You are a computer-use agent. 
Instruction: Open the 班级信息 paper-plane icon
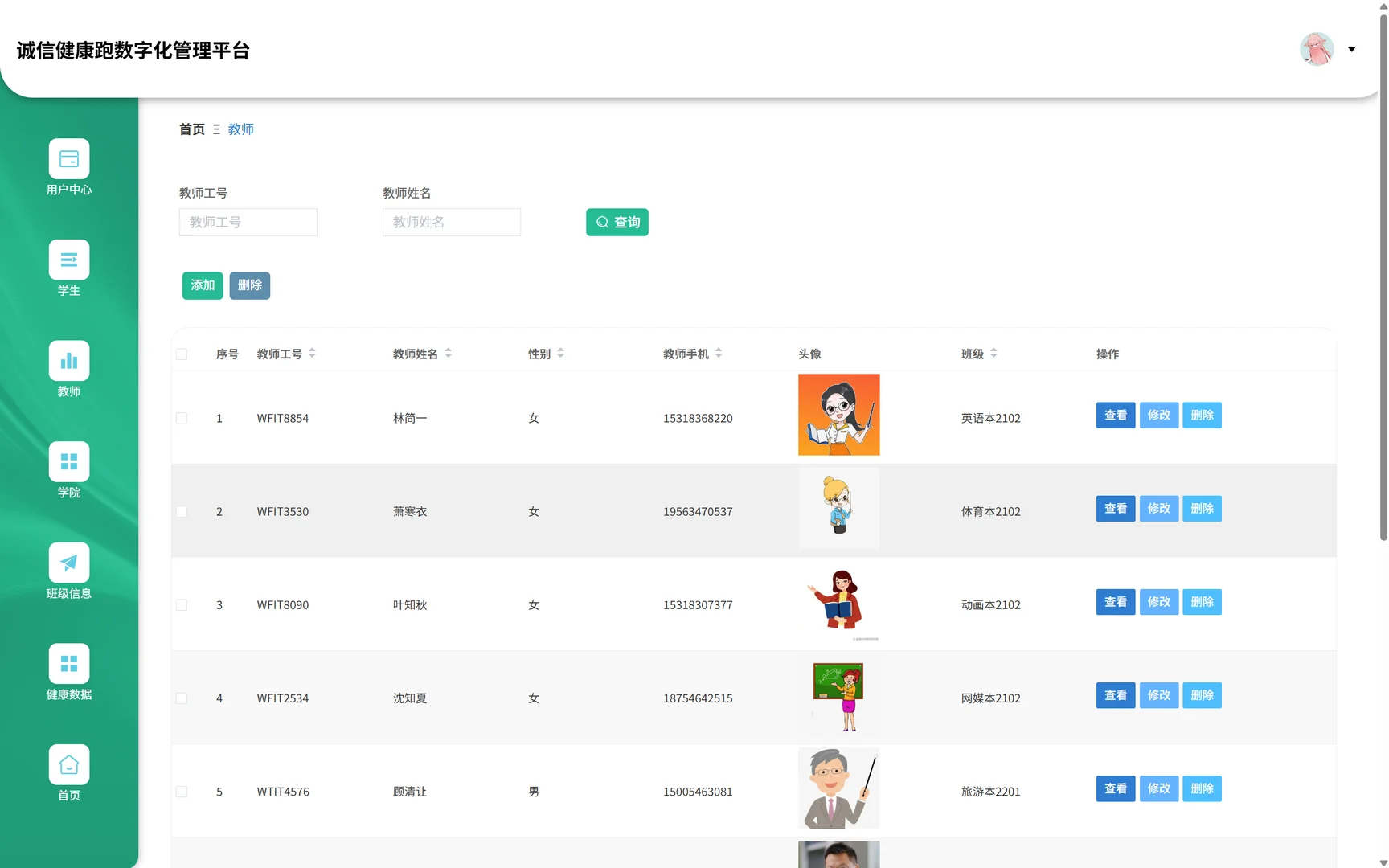[69, 563]
